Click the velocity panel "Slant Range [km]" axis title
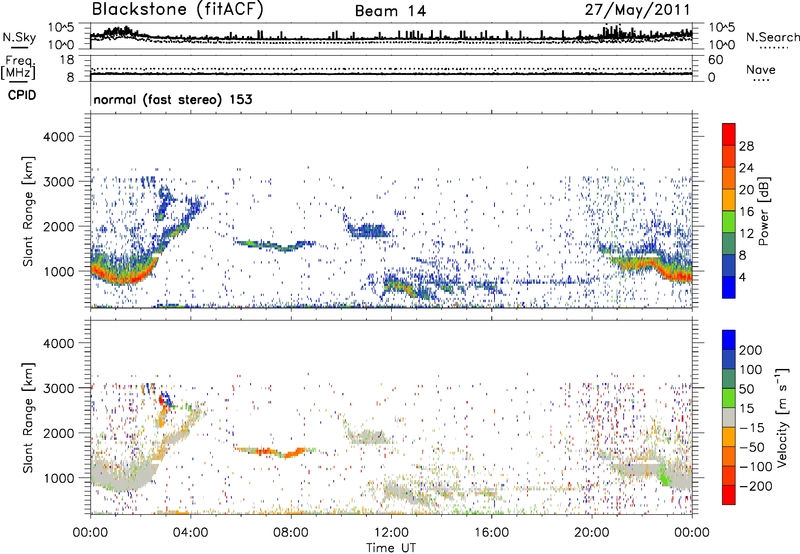Screen dimensions: 800x554 [28, 417]
